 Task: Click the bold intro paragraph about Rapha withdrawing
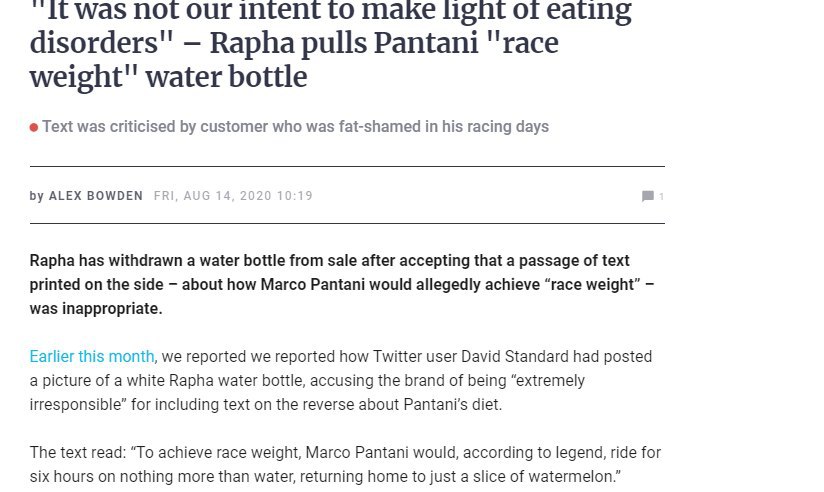pos(342,284)
